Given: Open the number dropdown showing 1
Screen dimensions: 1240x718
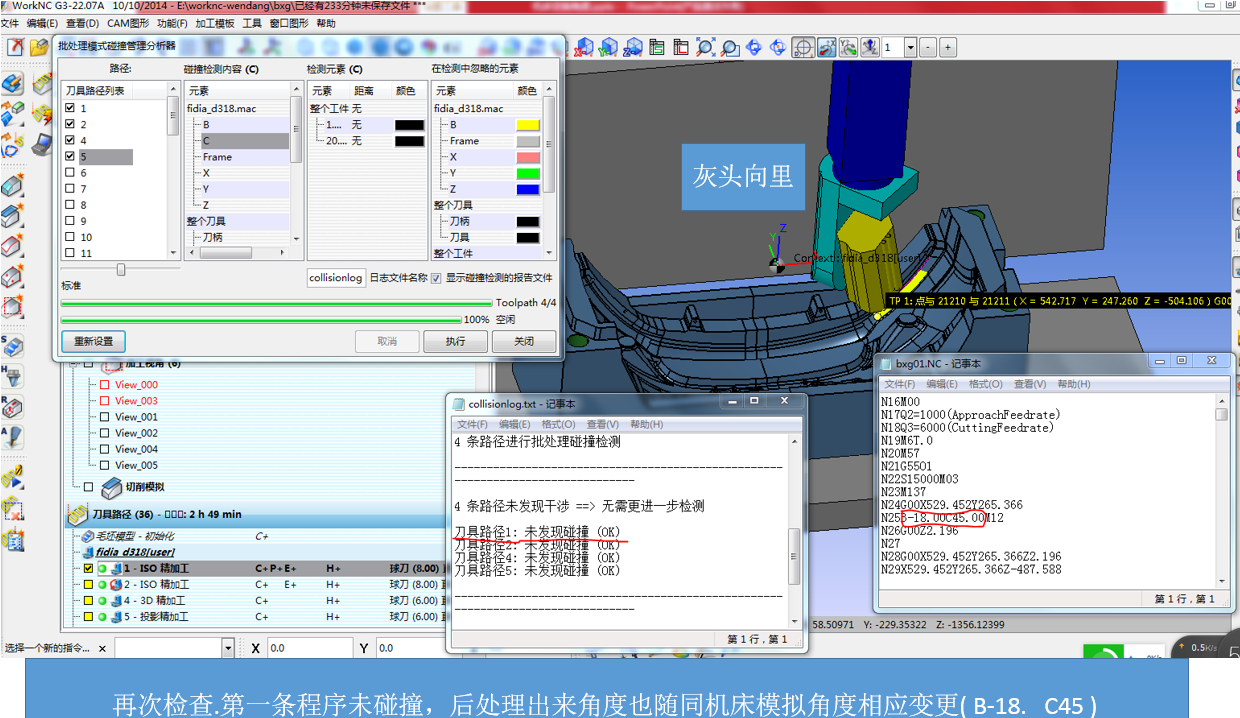Looking at the screenshot, I should [x=910, y=47].
